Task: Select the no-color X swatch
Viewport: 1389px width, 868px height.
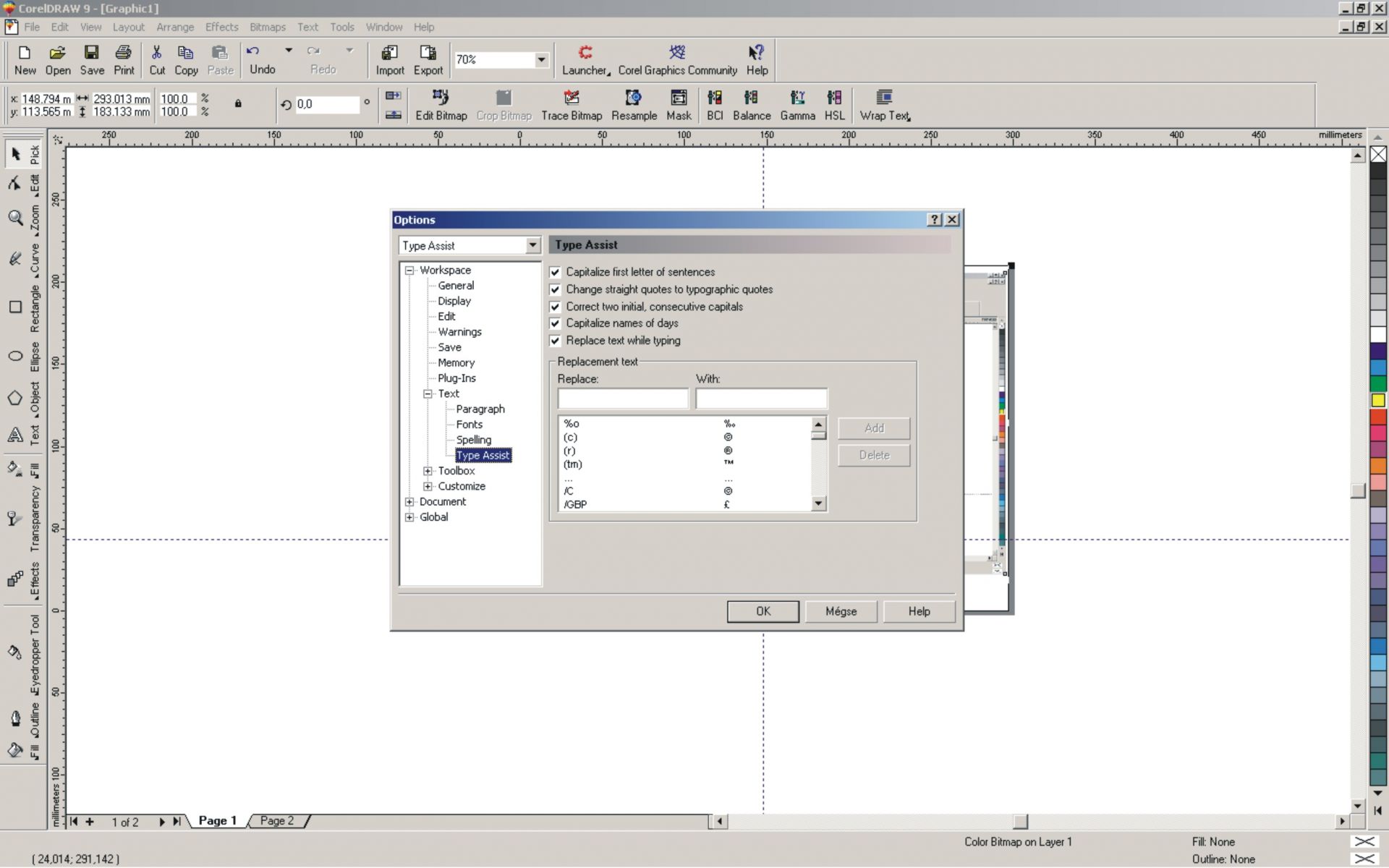Action: (x=1377, y=154)
